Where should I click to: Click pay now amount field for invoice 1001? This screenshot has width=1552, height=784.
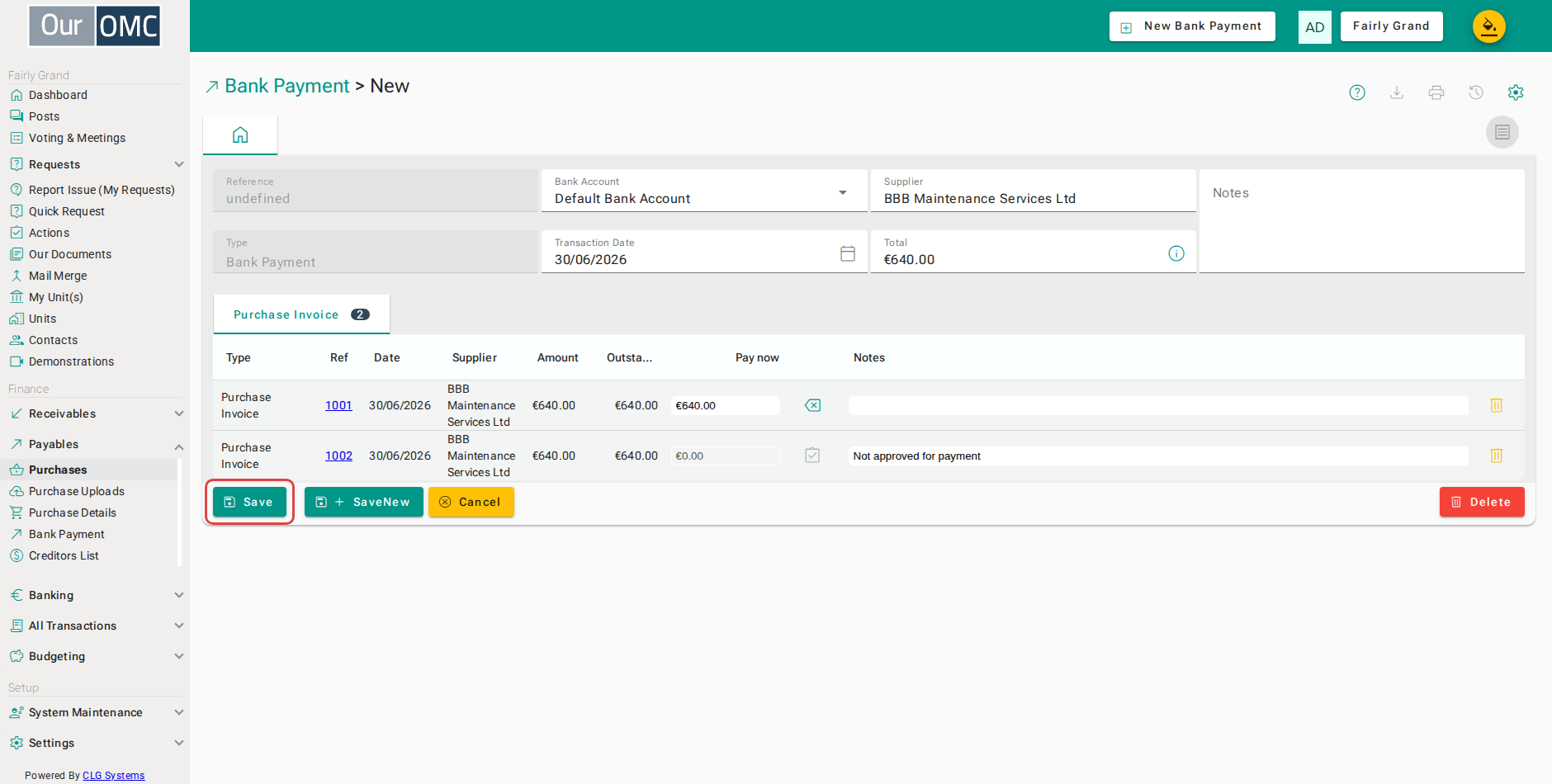[x=725, y=405]
